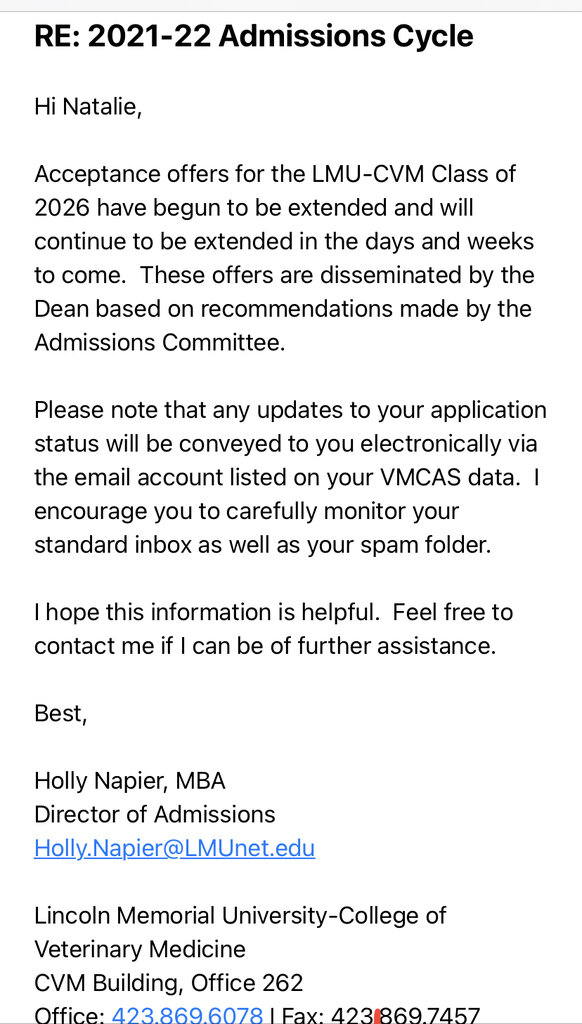Click the red marker inside the fax number
Screen dimensions: 582x1024
click(x=378, y=1016)
